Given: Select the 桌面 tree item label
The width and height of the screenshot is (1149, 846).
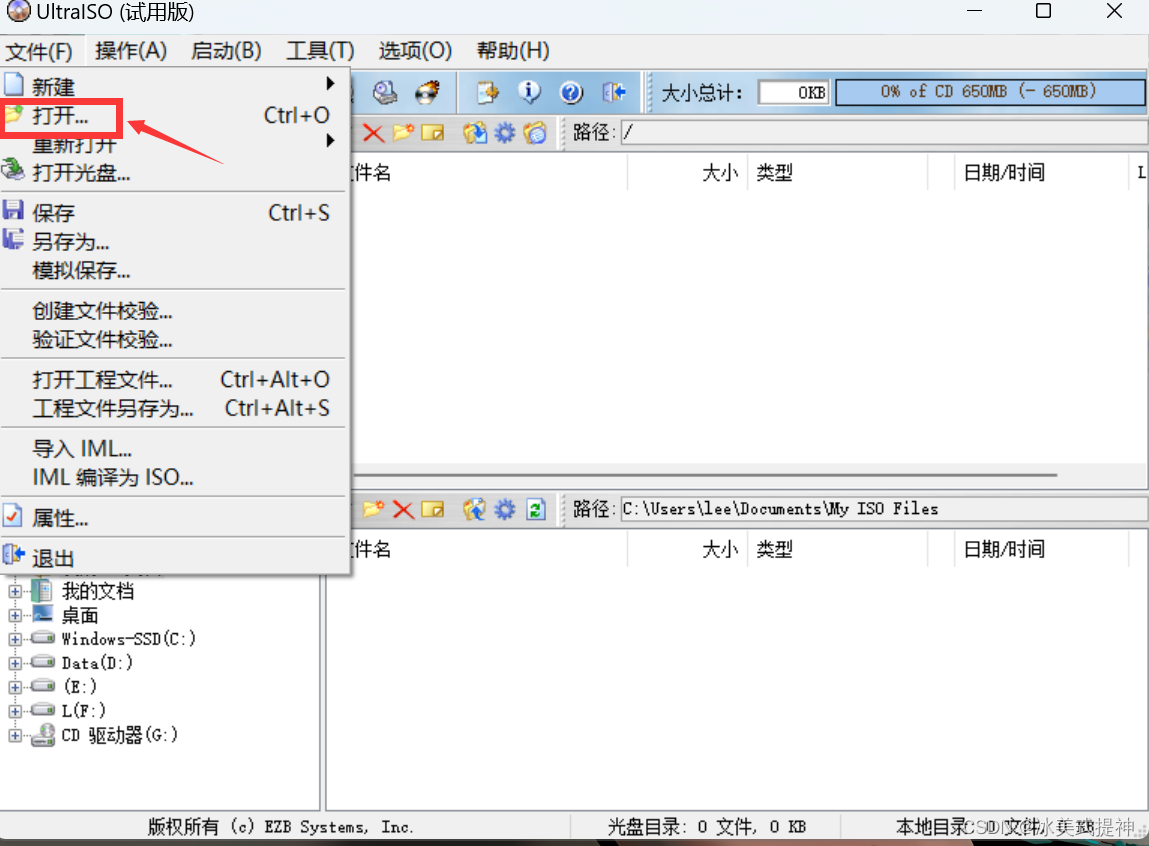Looking at the screenshot, I should (80, 615).
